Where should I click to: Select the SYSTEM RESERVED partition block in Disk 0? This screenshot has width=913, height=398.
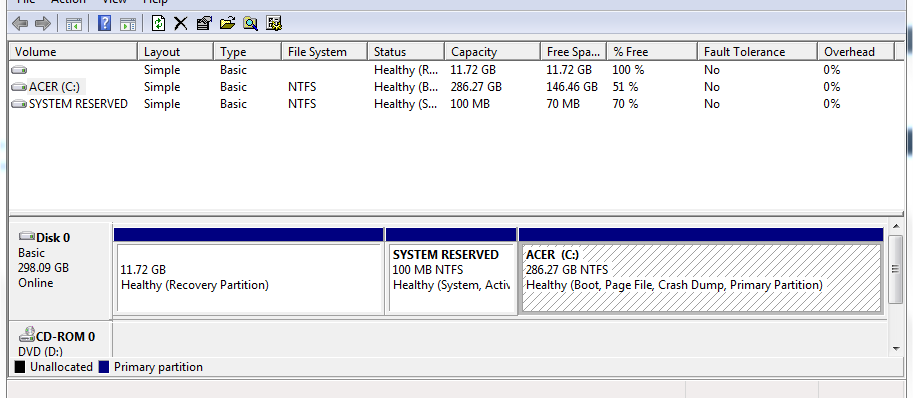click(451, 271)
